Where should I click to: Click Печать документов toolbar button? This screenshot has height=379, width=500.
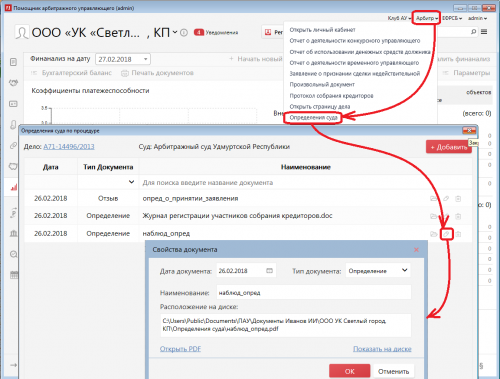[x=157, y=73]
